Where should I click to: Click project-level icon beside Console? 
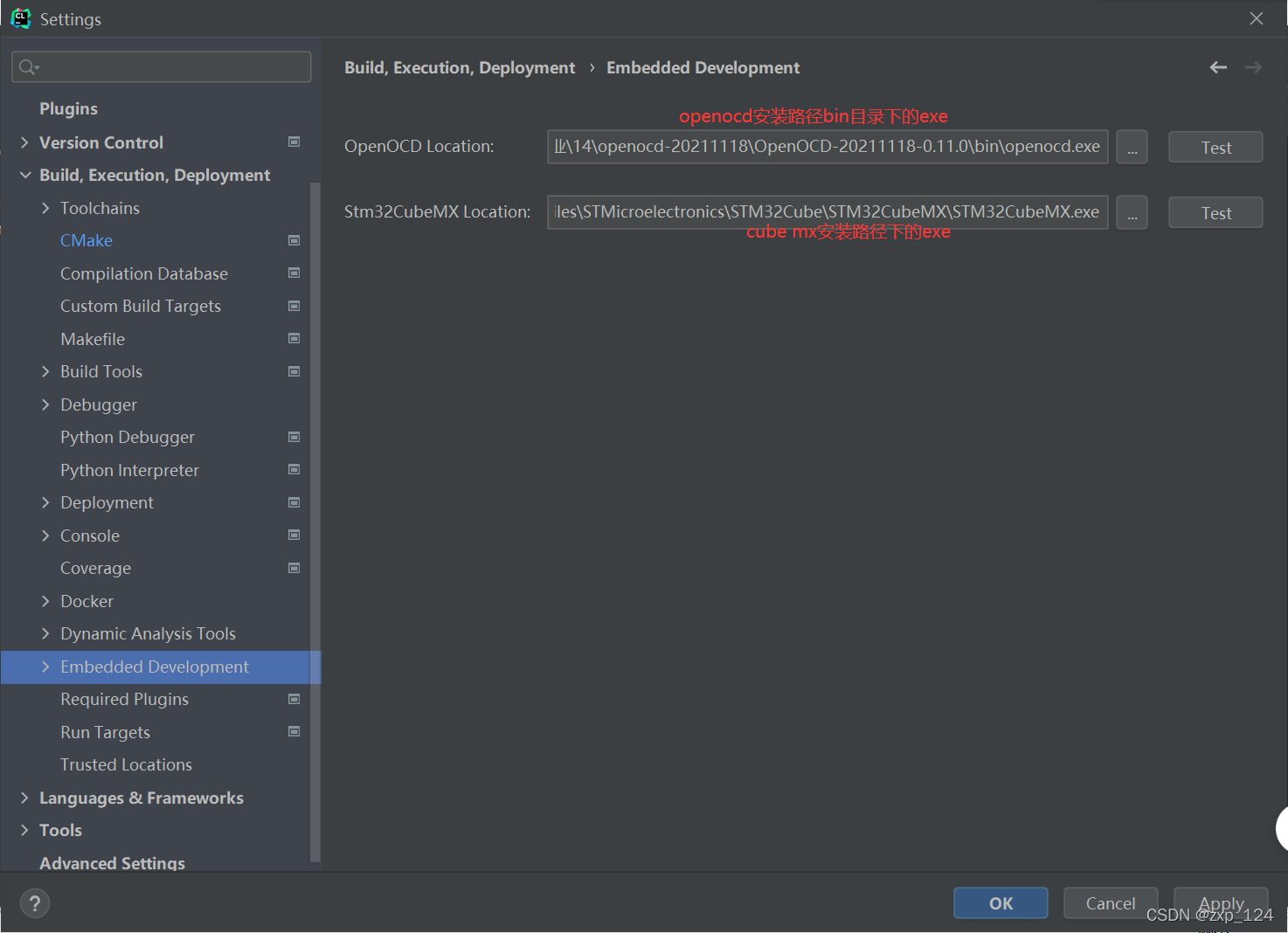pyautogui.click(x=294, y=535)
